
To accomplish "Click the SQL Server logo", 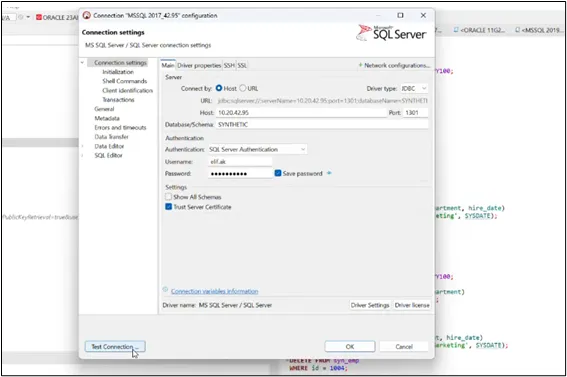I will [x=392, y=33].
